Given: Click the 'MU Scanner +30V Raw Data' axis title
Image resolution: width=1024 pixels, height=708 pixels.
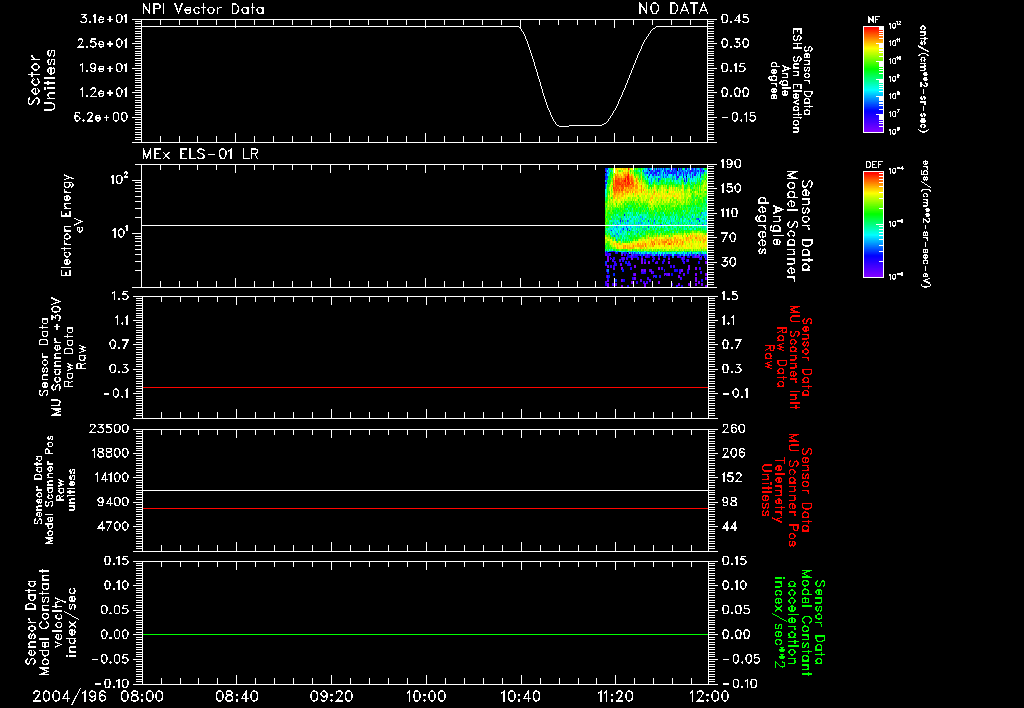Looking at the screenshot, I should (x=62, y=357).
